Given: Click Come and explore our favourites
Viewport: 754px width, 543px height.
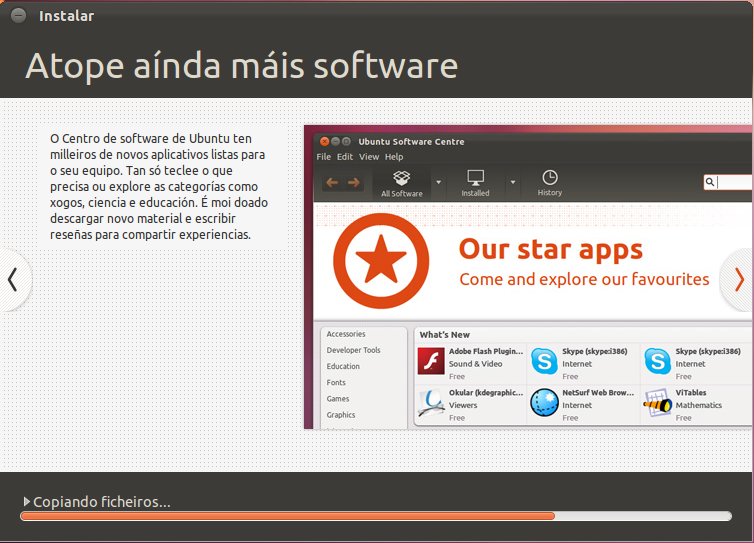Looking at the screenshot, I should click(x=584, y=279).
